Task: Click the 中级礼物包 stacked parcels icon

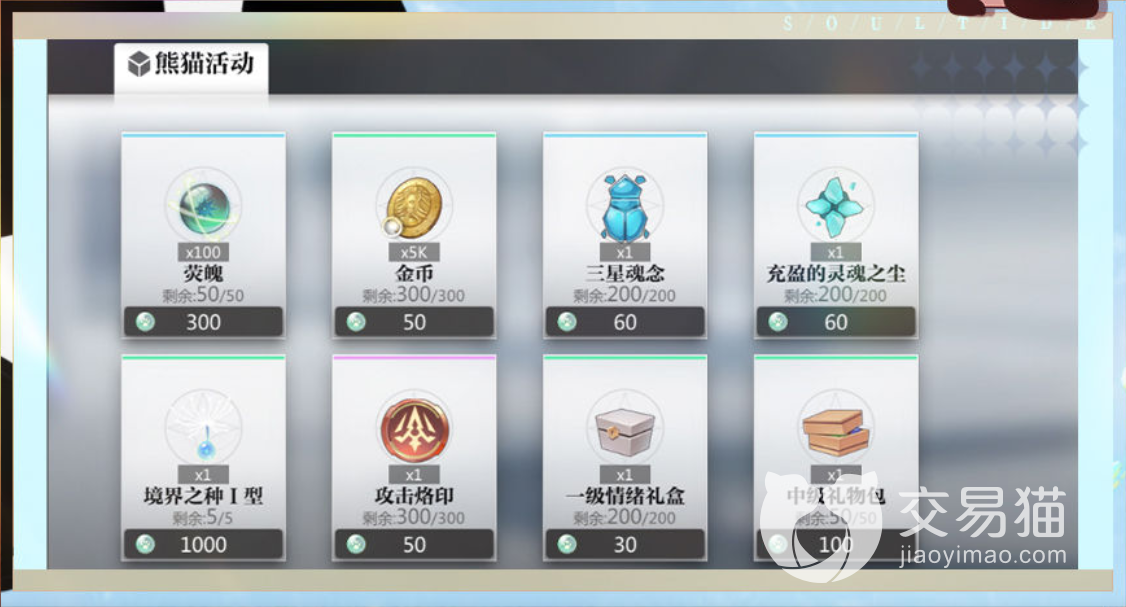Action: coord(836,430)
